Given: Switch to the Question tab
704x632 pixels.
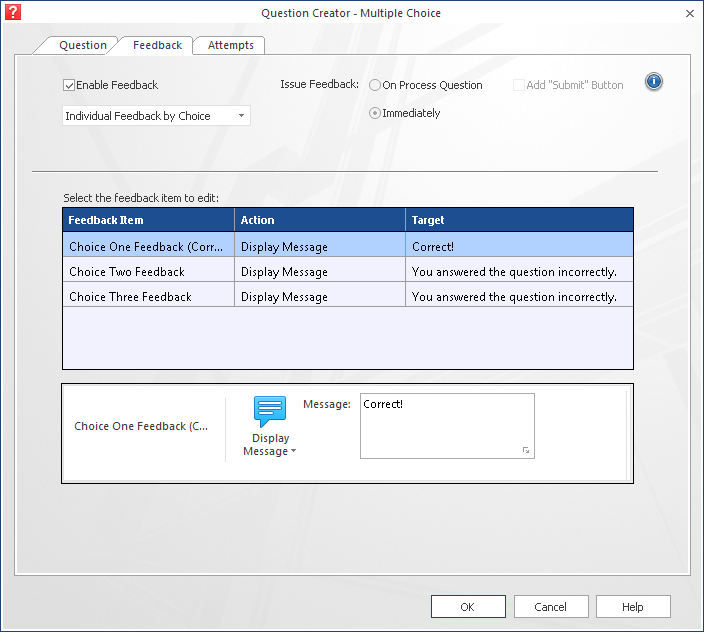Looking at the screenshot, I should [x=83, y=45].
